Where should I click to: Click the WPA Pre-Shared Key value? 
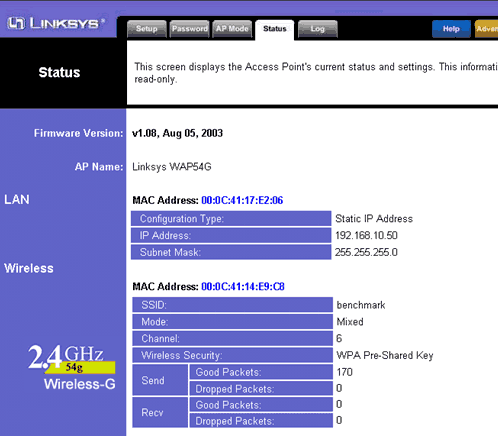point(385,355)
